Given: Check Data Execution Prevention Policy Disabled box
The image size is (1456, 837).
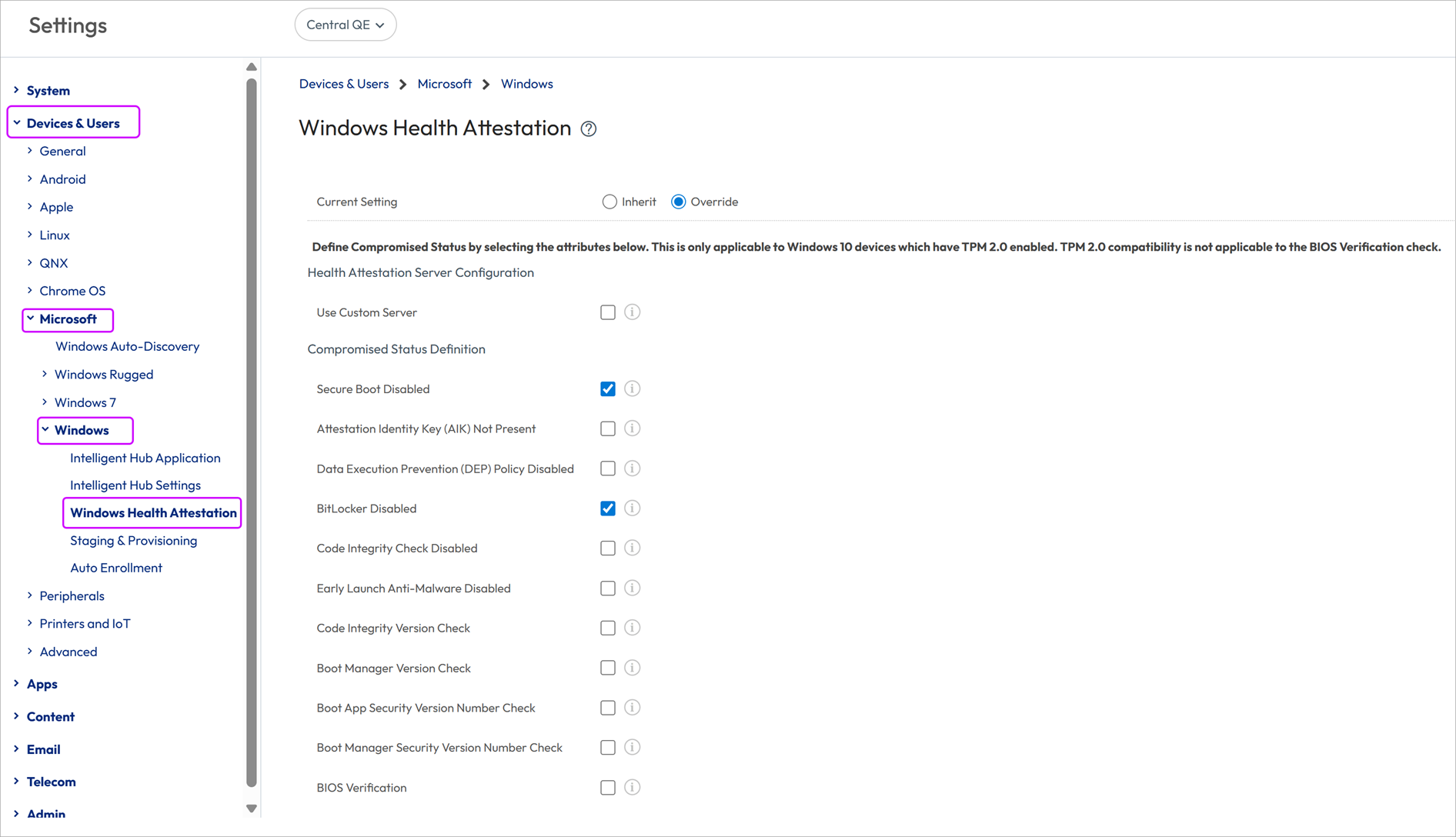Looking at the screenshot, I should pos(608,469).
